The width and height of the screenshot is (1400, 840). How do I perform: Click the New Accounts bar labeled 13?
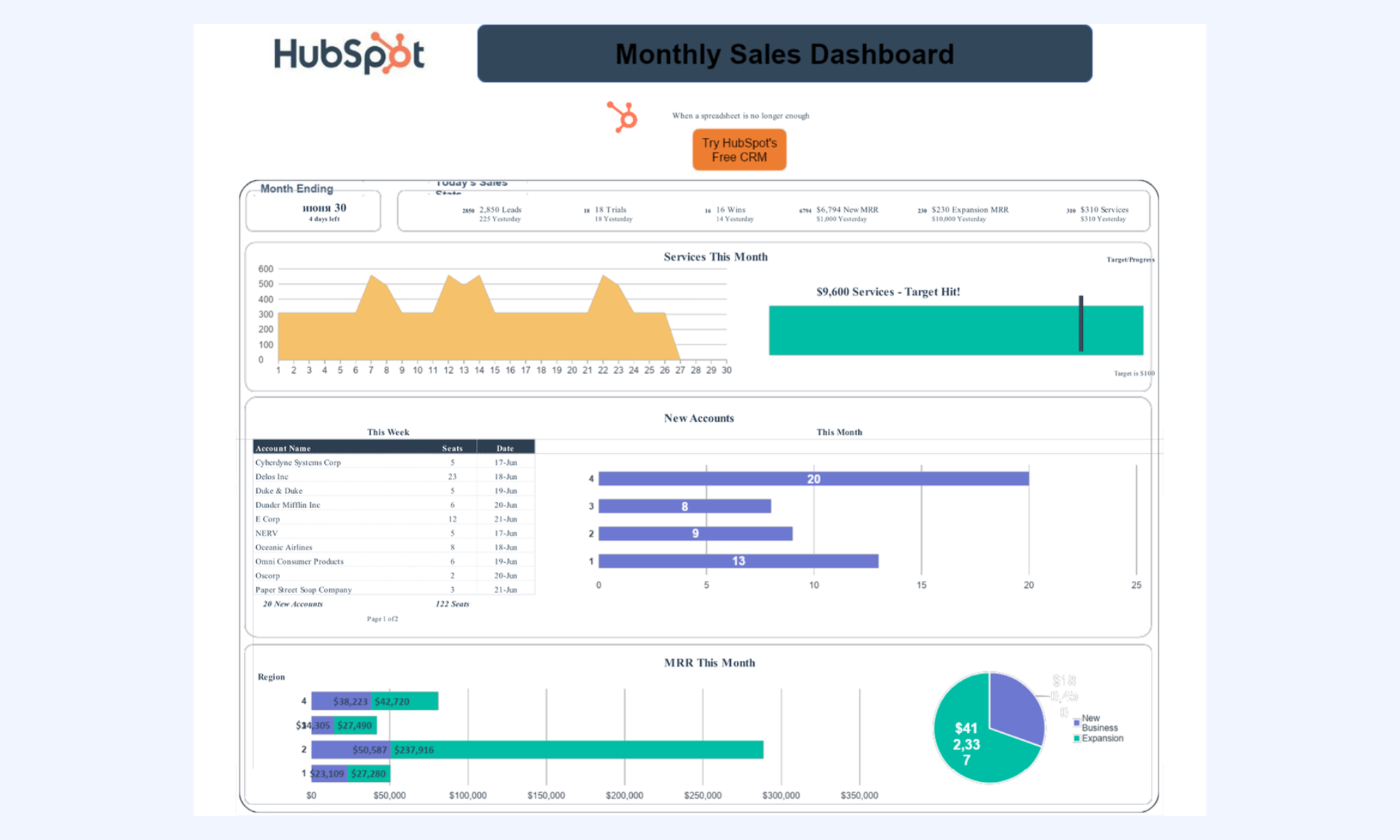coord(738,561)
